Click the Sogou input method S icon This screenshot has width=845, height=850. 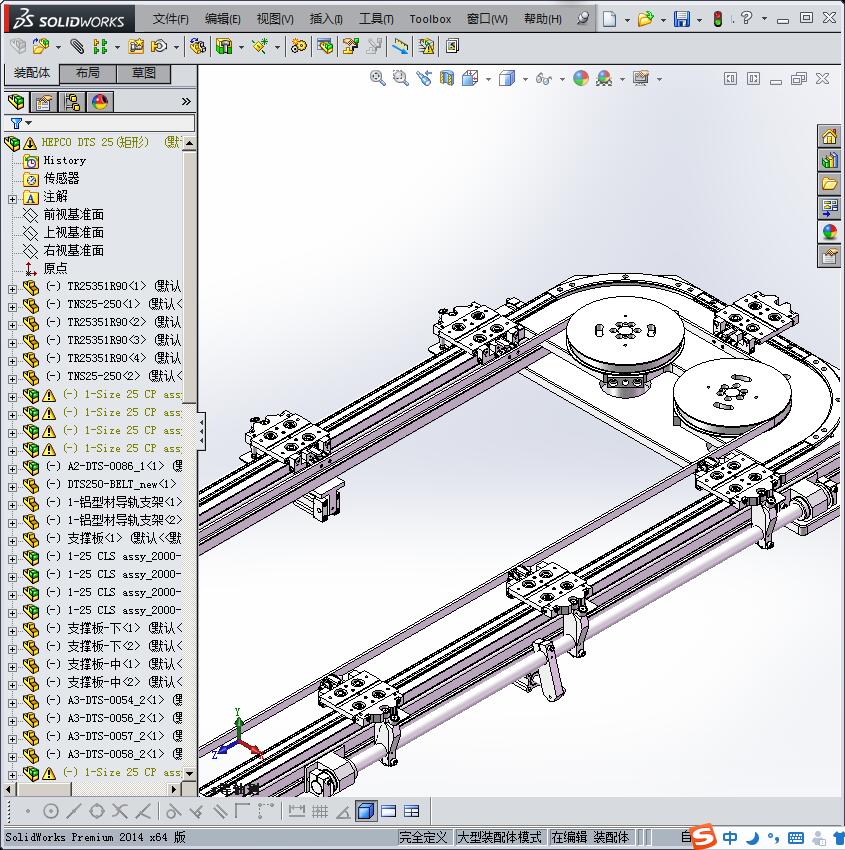point(704,837)
